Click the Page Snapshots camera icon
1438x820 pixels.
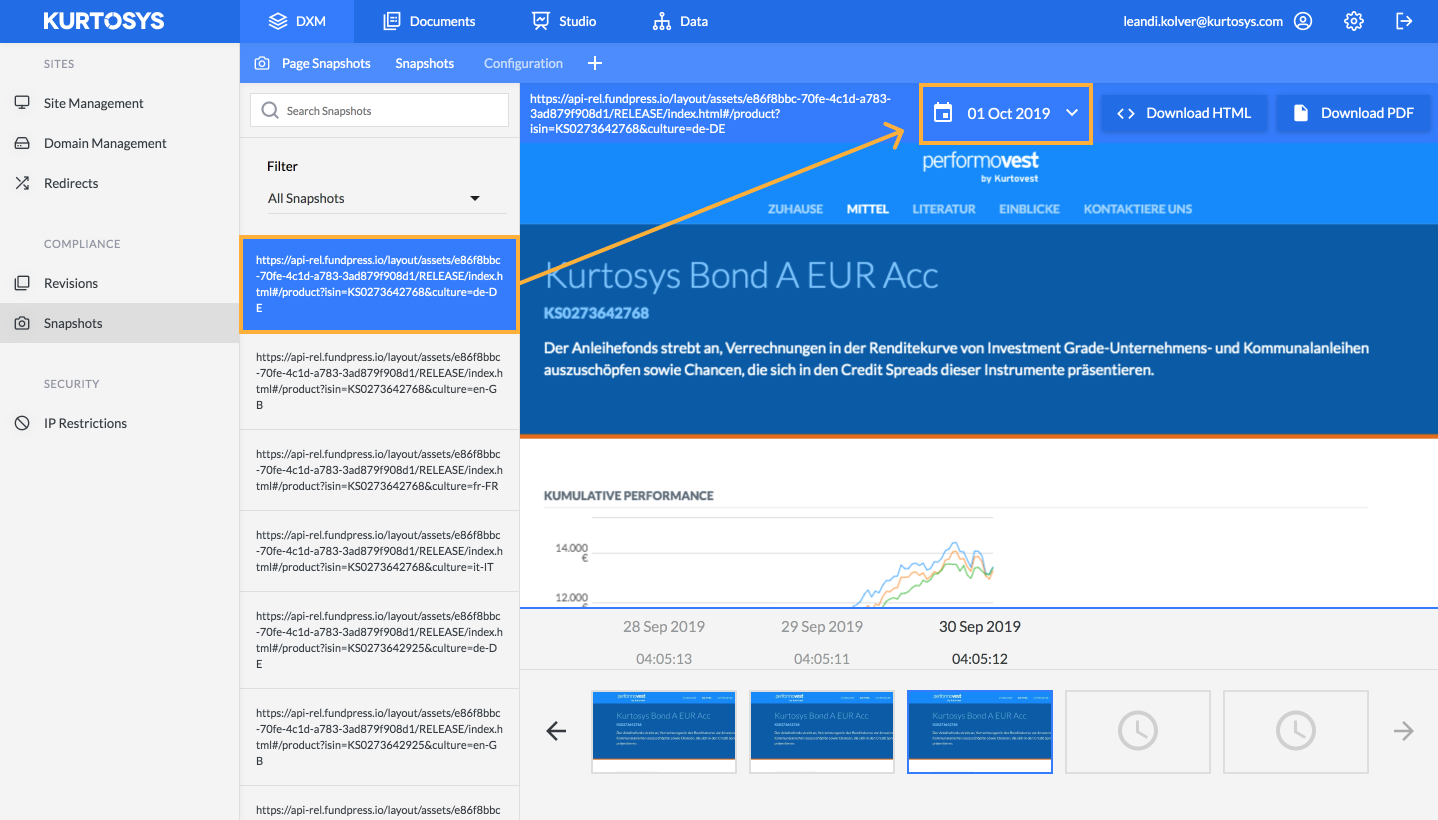pyautogui.click(x=262, y=63)
